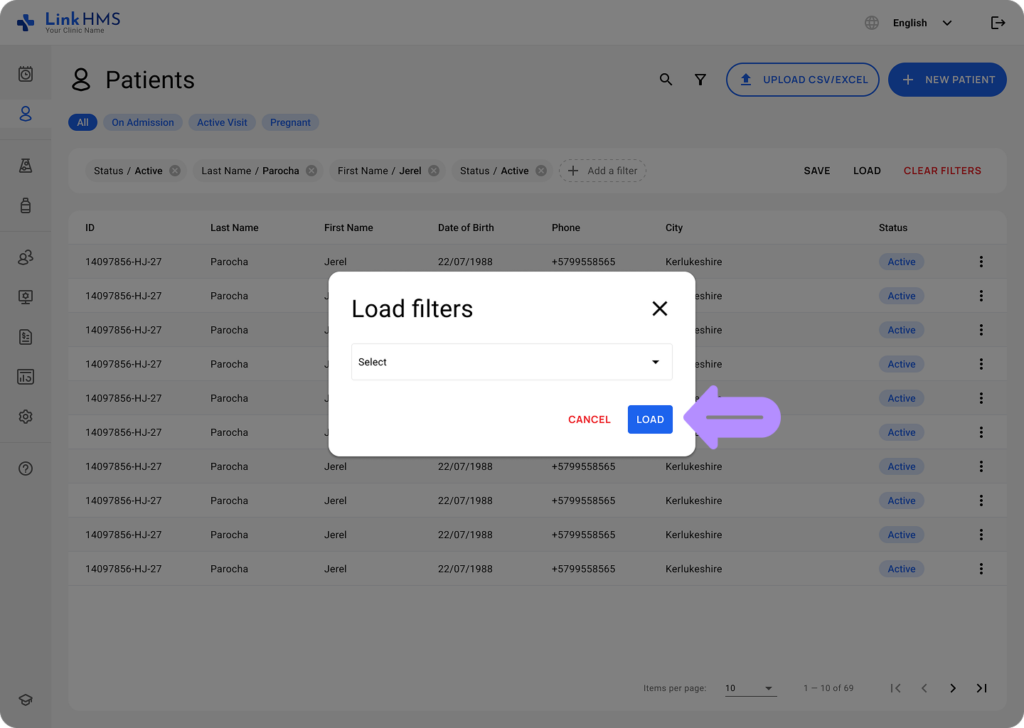Open the Select filter dropdown
The image size is (1024, 728).
(511, 362)
